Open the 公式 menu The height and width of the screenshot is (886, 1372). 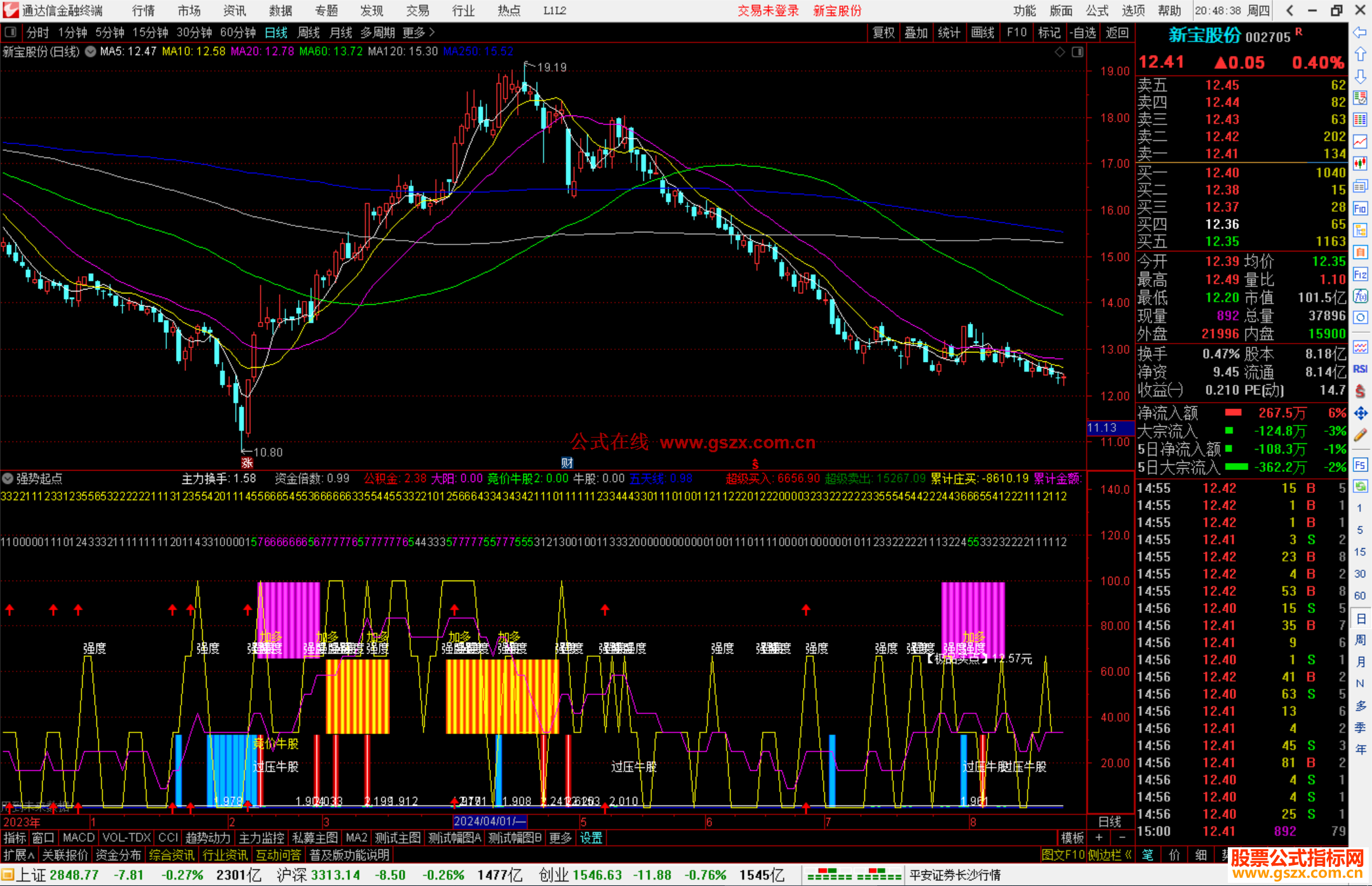1097,11
